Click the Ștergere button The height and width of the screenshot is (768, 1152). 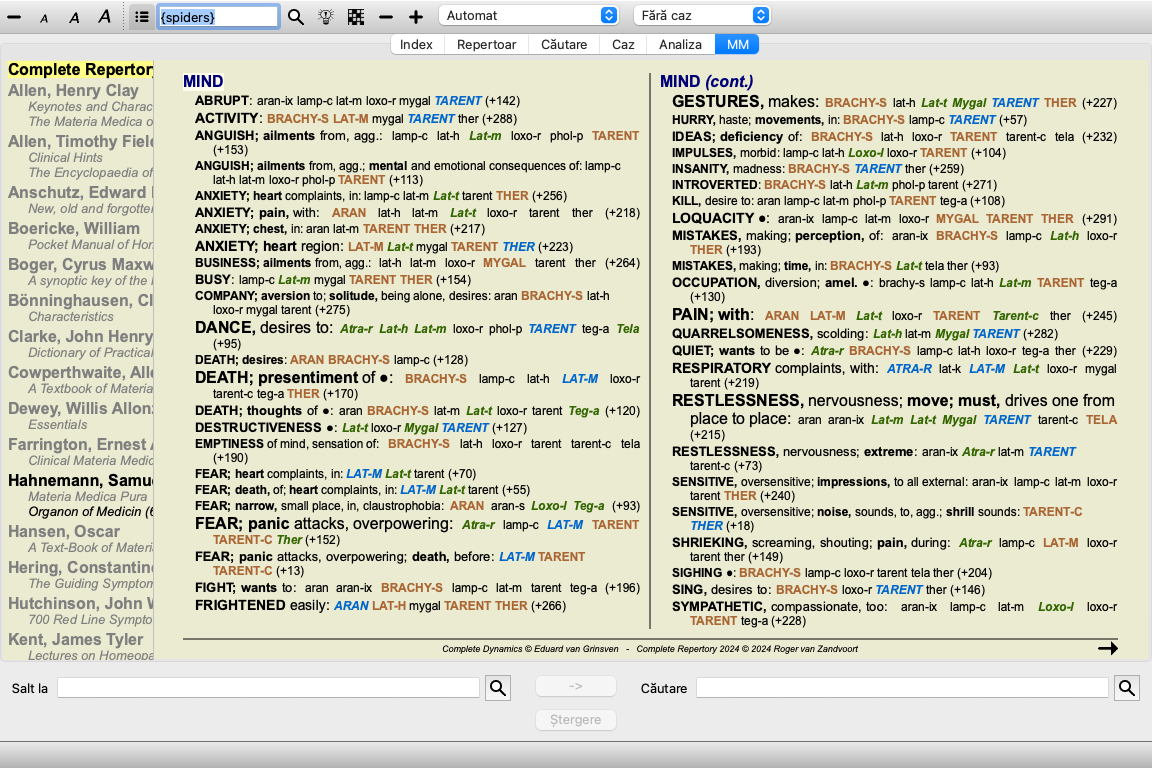tap(576, 720)
